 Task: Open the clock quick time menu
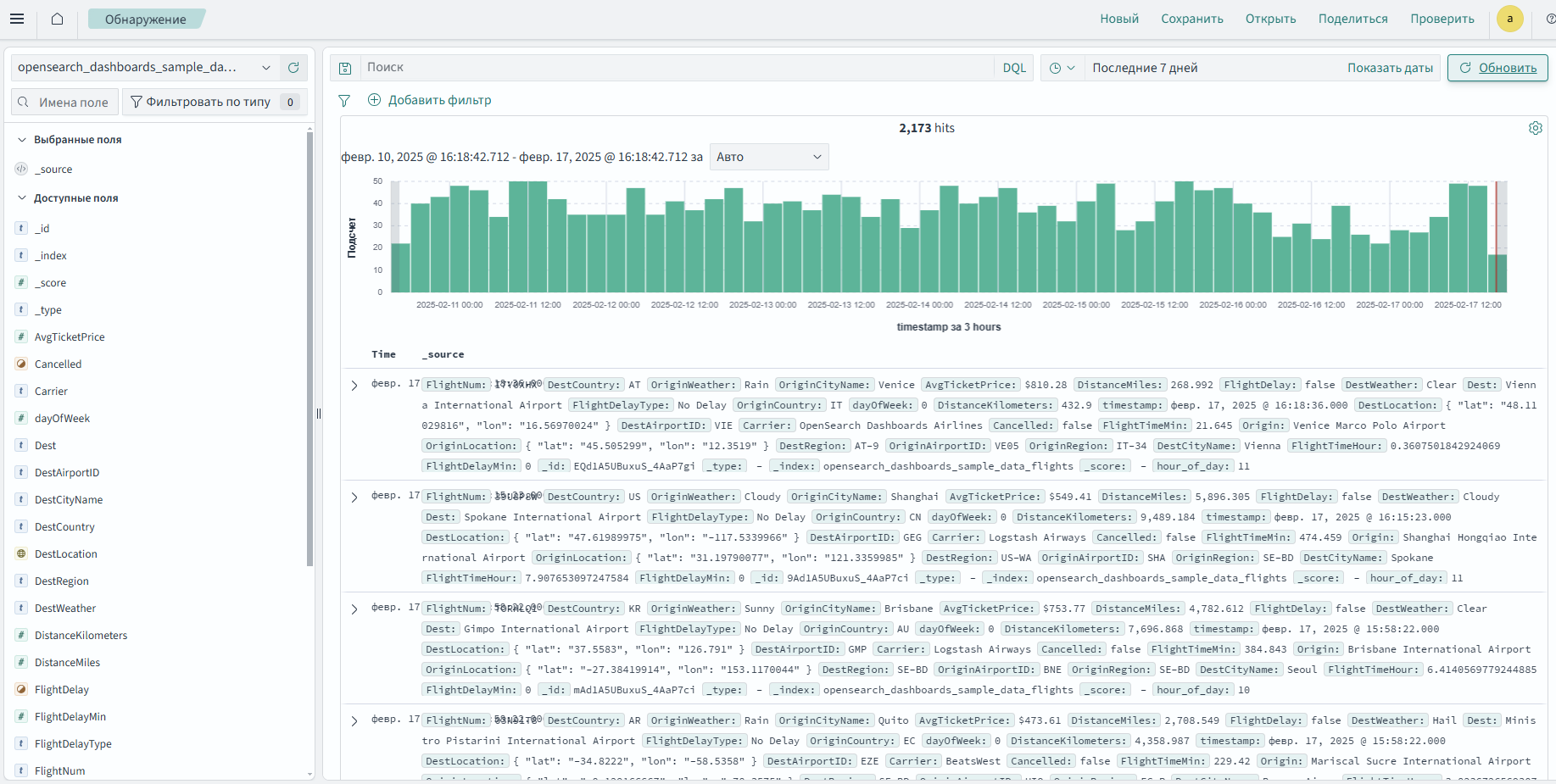[x=1062, y=68]
